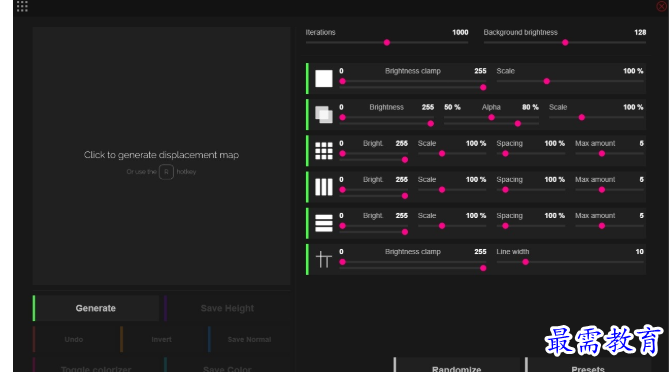Toggle green bar of the overlapping squares row
Image resolution: width=669 pixels, height=372 pixels.
coord(307,115)
